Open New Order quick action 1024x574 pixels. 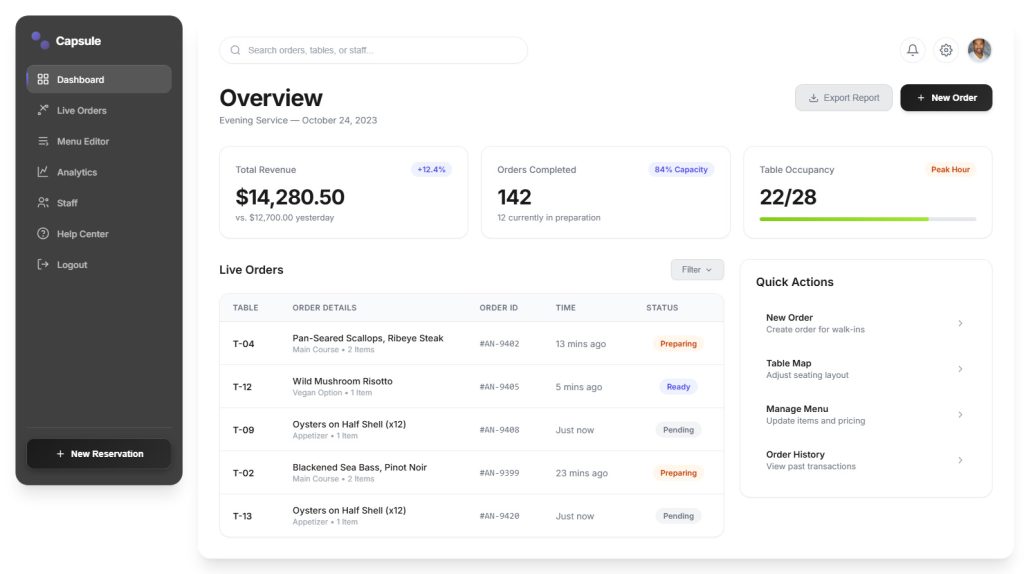click(x=866, y=323)
